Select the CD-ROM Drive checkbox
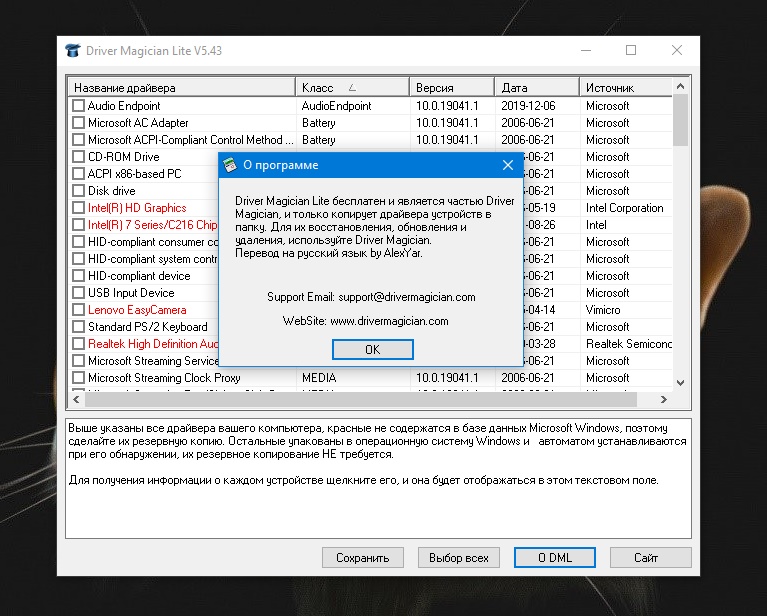 pos(78,157)
